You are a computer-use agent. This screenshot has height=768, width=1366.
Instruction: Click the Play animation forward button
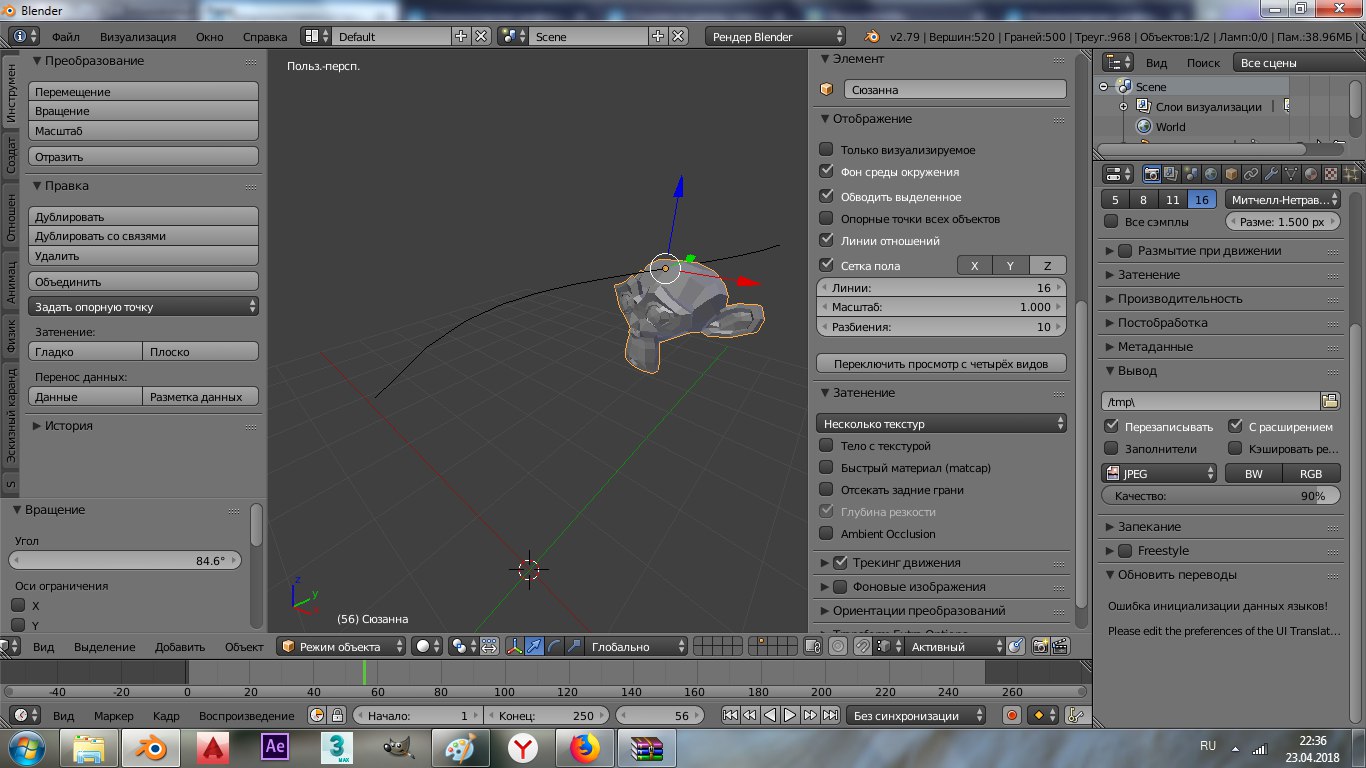tap(790, 715)
